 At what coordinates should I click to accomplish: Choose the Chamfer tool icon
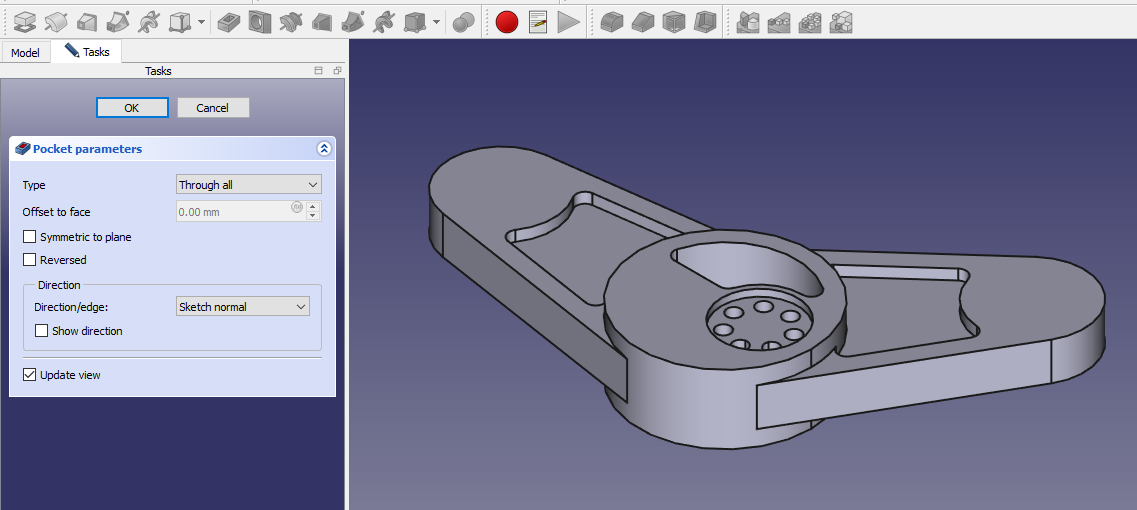point(642,21)
